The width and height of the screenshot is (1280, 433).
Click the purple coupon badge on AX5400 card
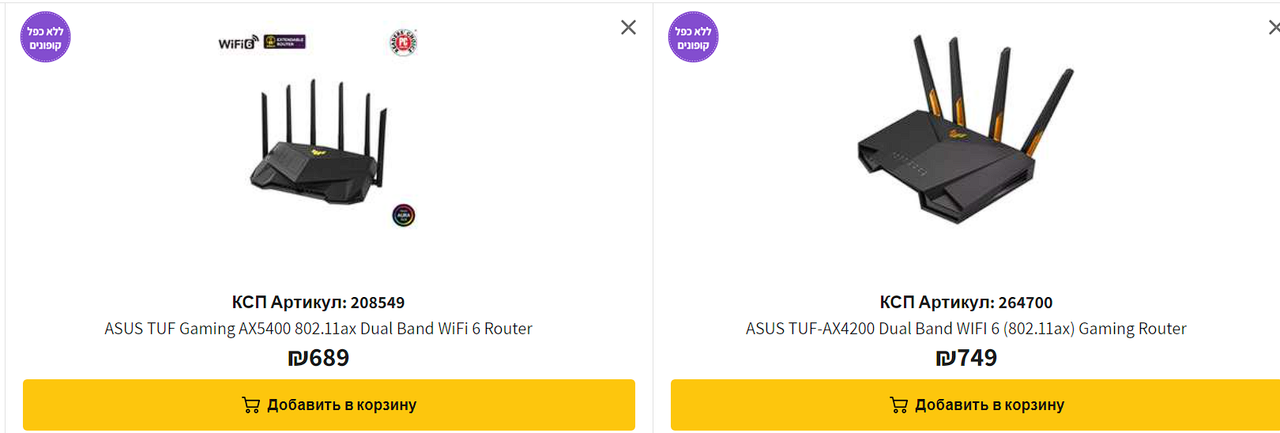[46, 38]
